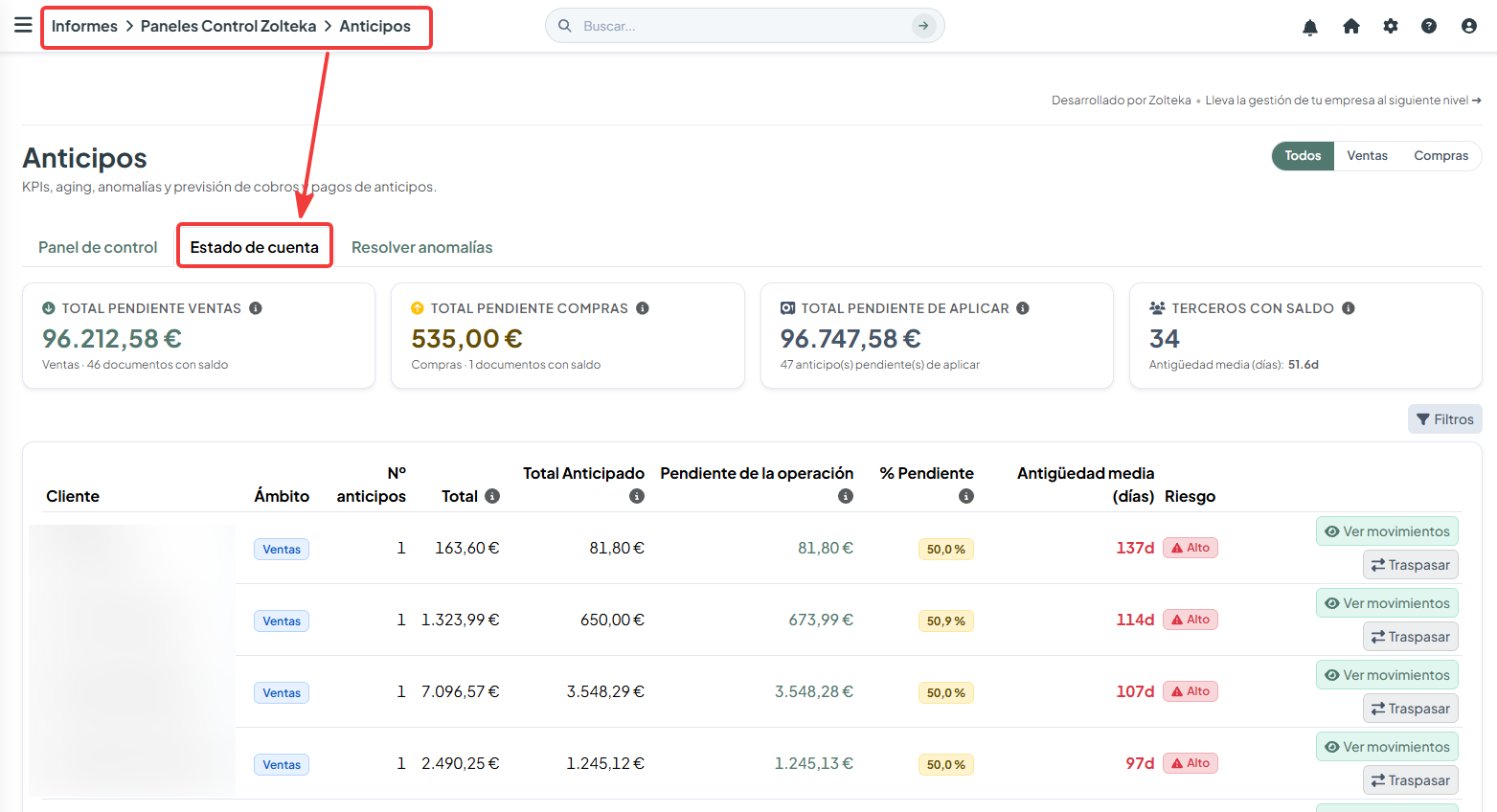This screenshot has width=1497, height=812.
Task: Submit search with arrow button
Action: pyautogui.click(x=923, y=26)
